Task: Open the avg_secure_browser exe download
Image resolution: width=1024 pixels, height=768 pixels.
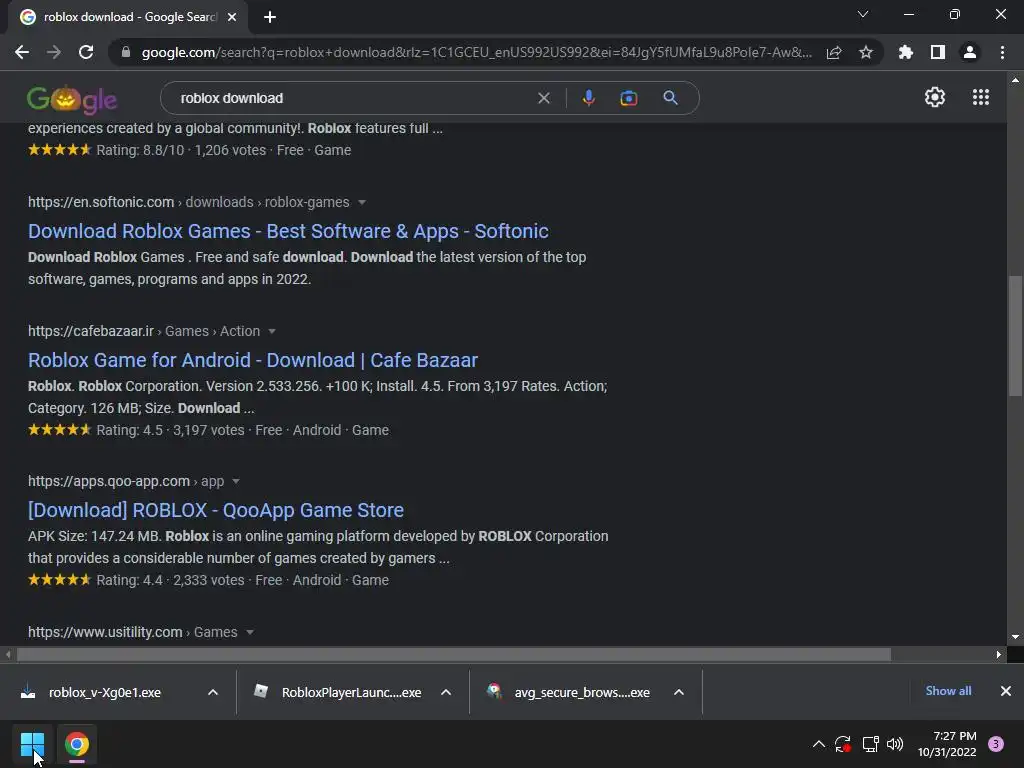Action: click(571, 692)
